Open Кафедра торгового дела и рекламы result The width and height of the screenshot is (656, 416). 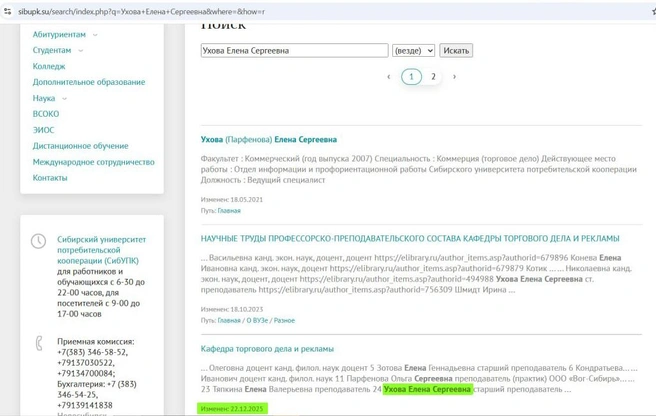pyautogui.click(x=267, y=349)
